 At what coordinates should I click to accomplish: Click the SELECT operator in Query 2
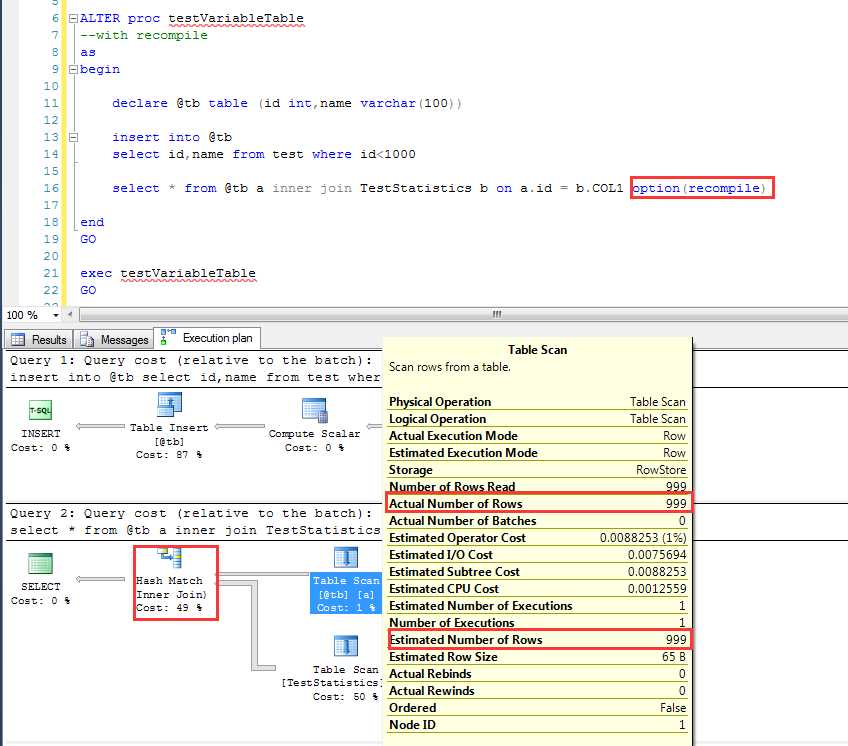click(x=40, y=564)
